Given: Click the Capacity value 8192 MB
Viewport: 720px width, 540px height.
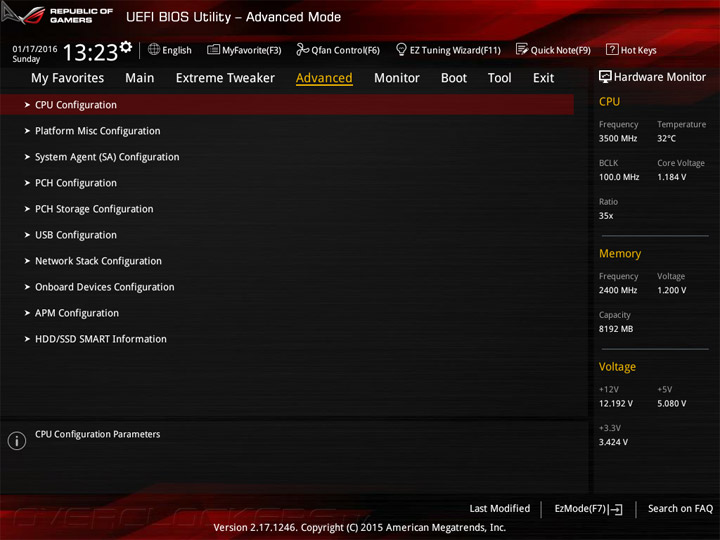Looking at the screenshot, I should tap(616, 329).
